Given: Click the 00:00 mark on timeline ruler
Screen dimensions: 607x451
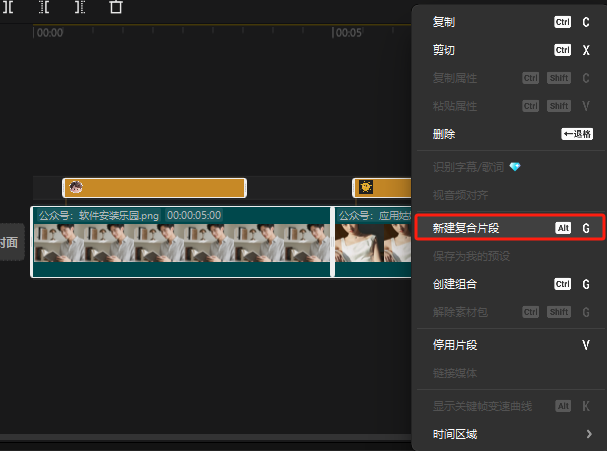Looking at the screenshot, I should tap(49, 33).
